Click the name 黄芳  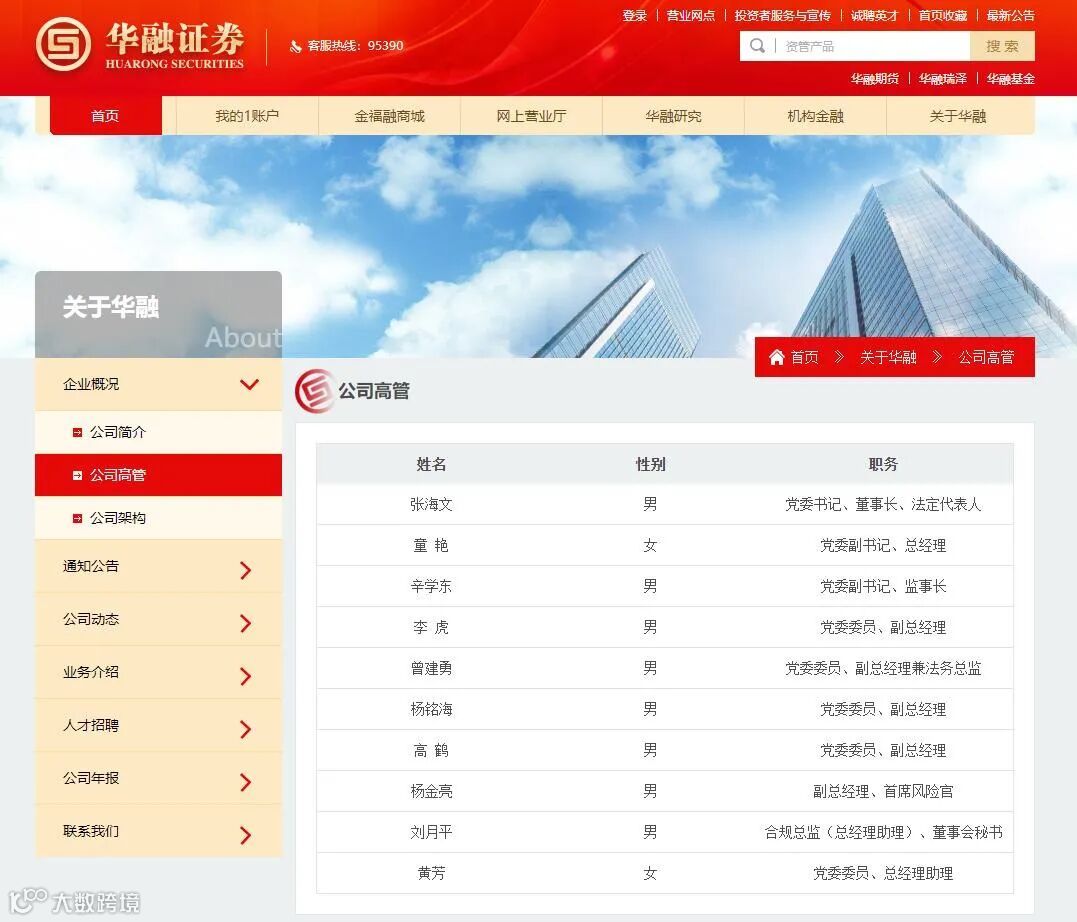[431, 873]
